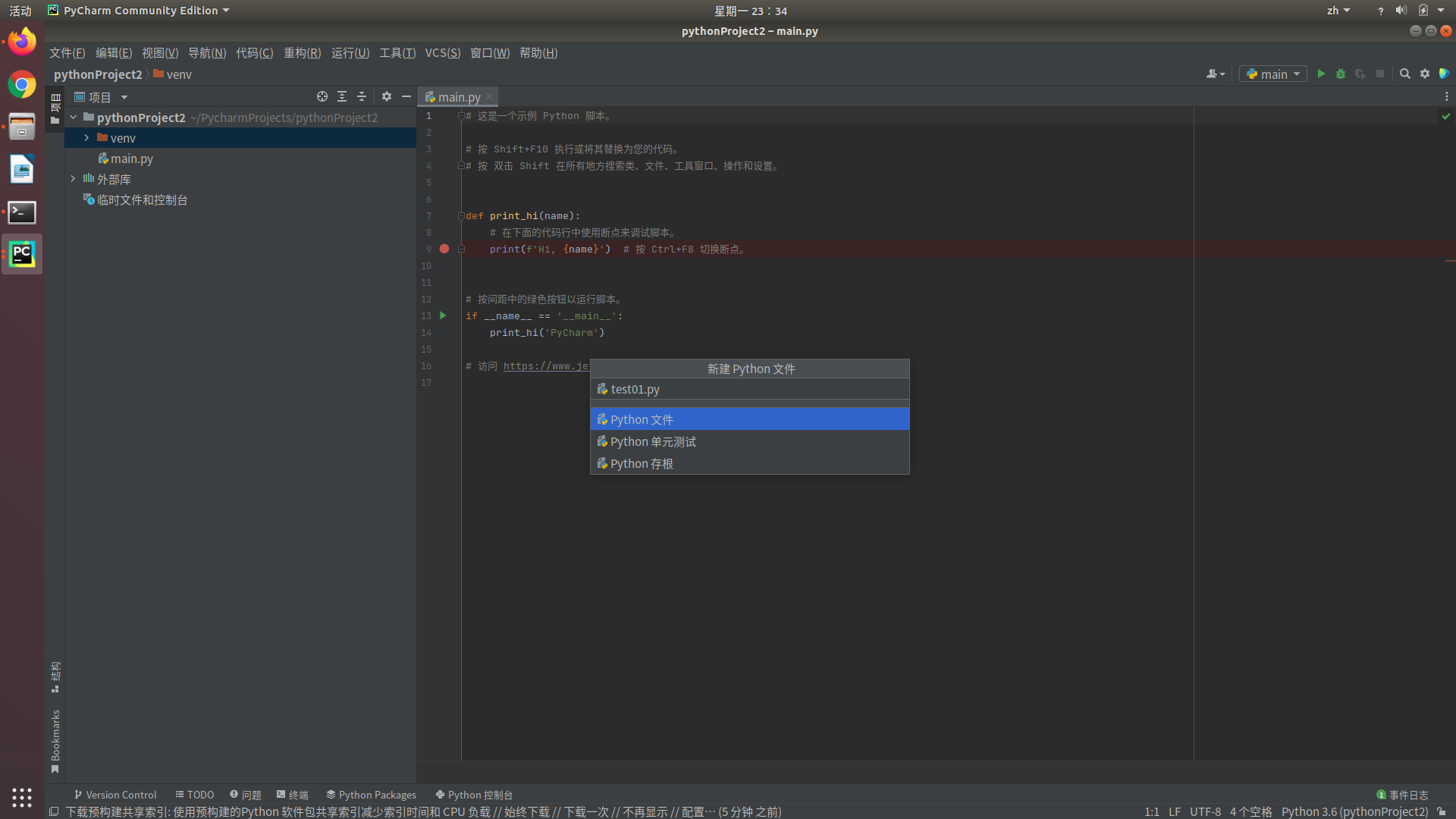The width and height of the screenshot is (1456, 819).
Task: Click collapse all icon in project panel
Action: tap(362, 96)
